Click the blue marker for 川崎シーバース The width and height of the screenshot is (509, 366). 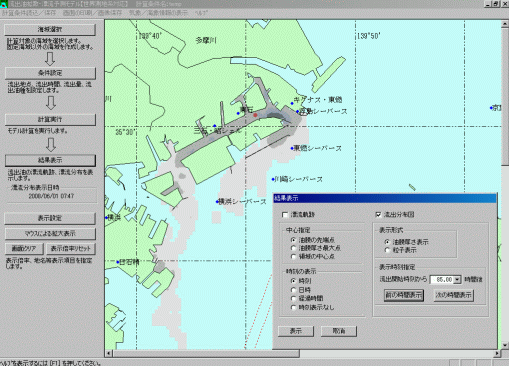coord(273,179)
